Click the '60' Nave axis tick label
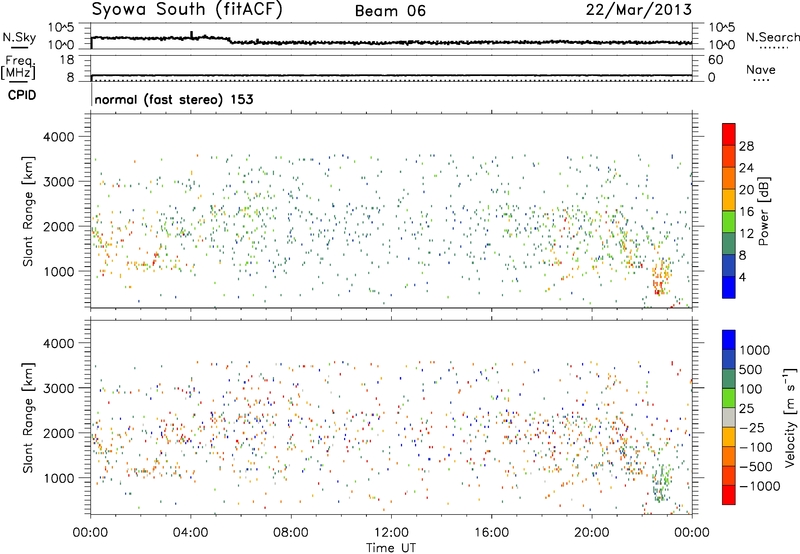Screen dimensions: 800x554 [715, 60]
